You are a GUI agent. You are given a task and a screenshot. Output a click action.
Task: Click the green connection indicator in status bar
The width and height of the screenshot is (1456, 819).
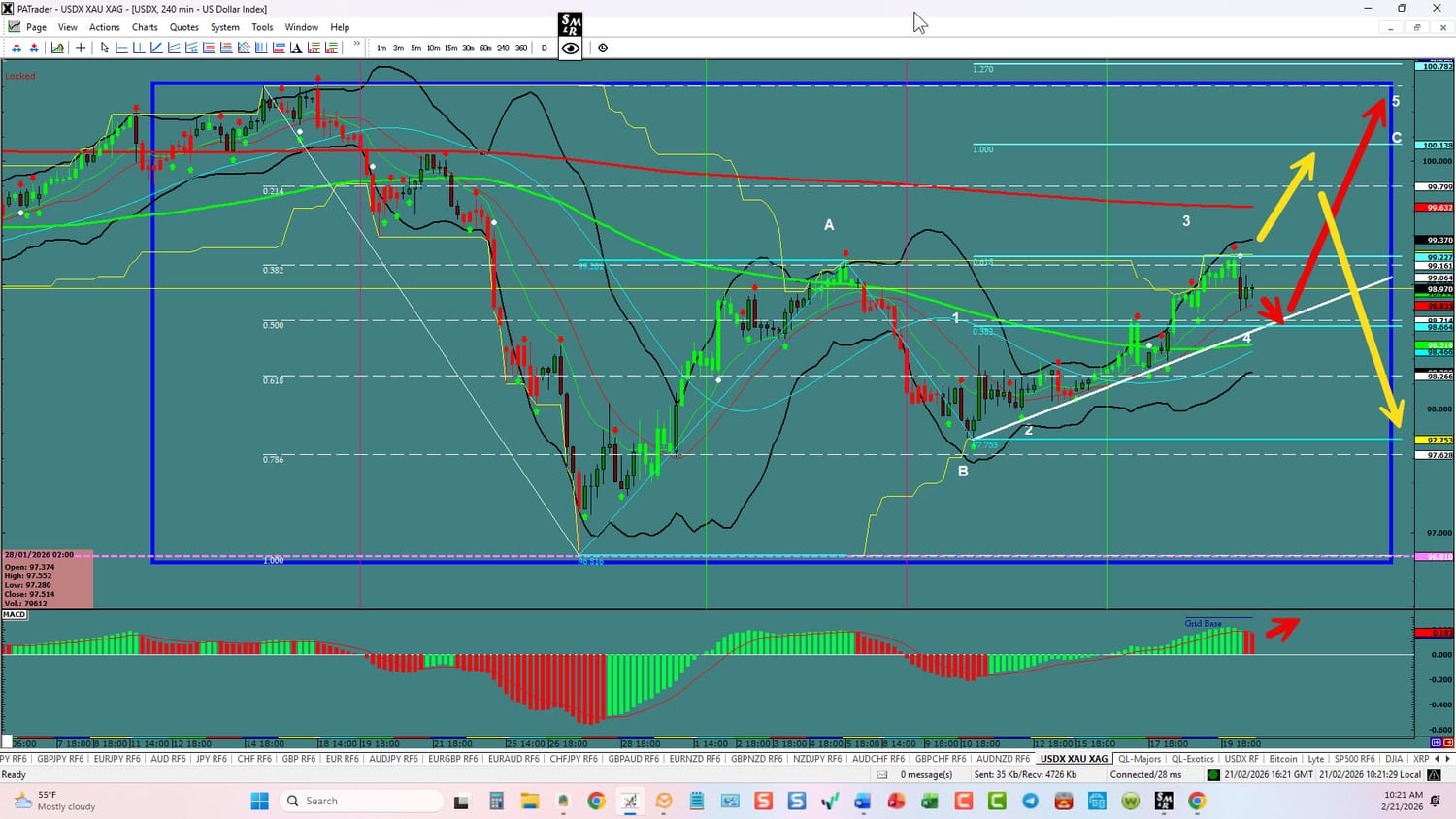pyautogui.click(x=1213, y=774)
